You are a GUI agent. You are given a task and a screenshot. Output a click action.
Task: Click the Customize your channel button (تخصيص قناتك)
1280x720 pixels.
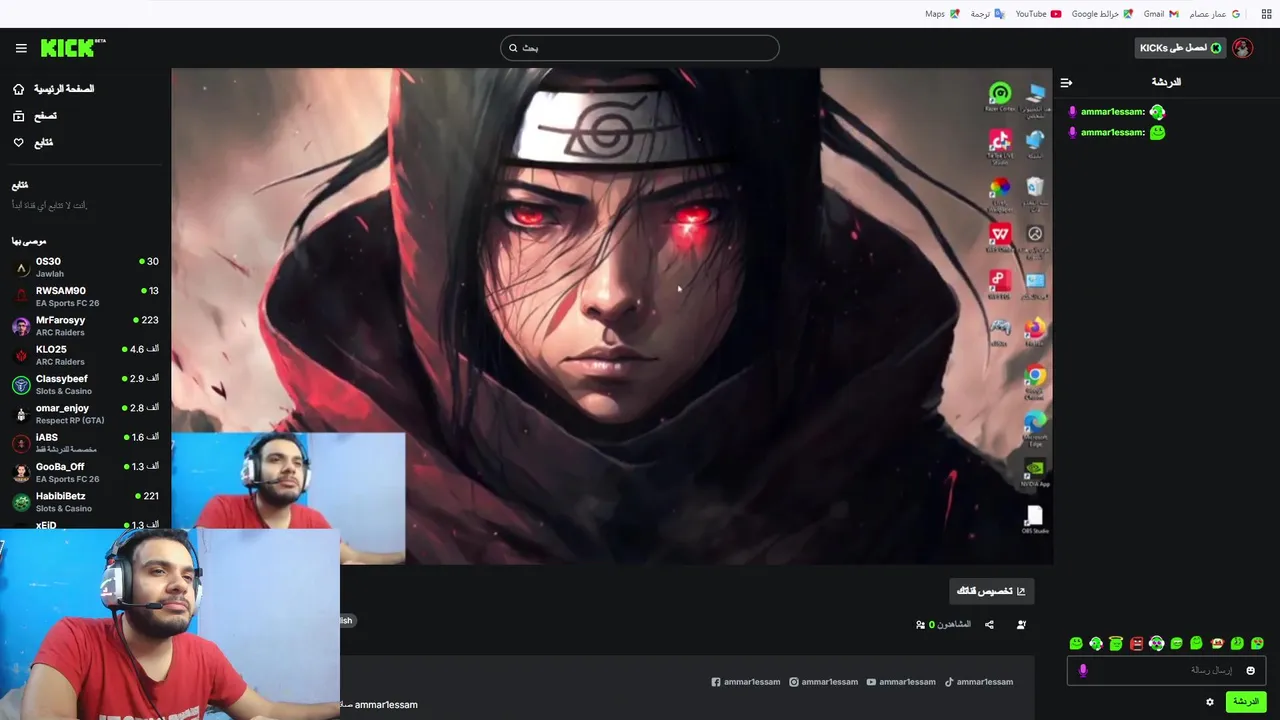[x=992, y=591]
